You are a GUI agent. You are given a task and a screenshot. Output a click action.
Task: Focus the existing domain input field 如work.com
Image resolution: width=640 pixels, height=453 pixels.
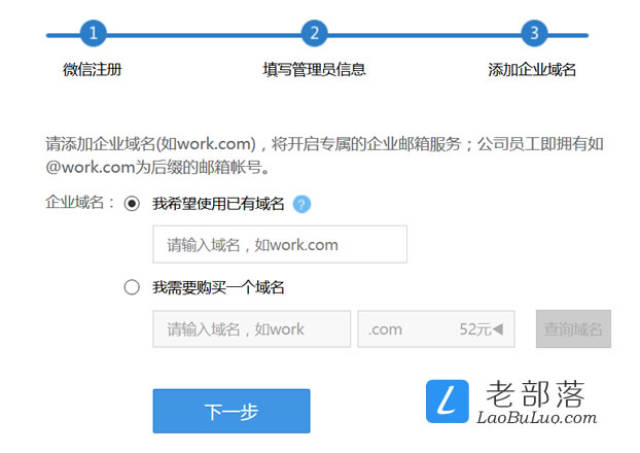pyautogui.click(x=280, y=244)
